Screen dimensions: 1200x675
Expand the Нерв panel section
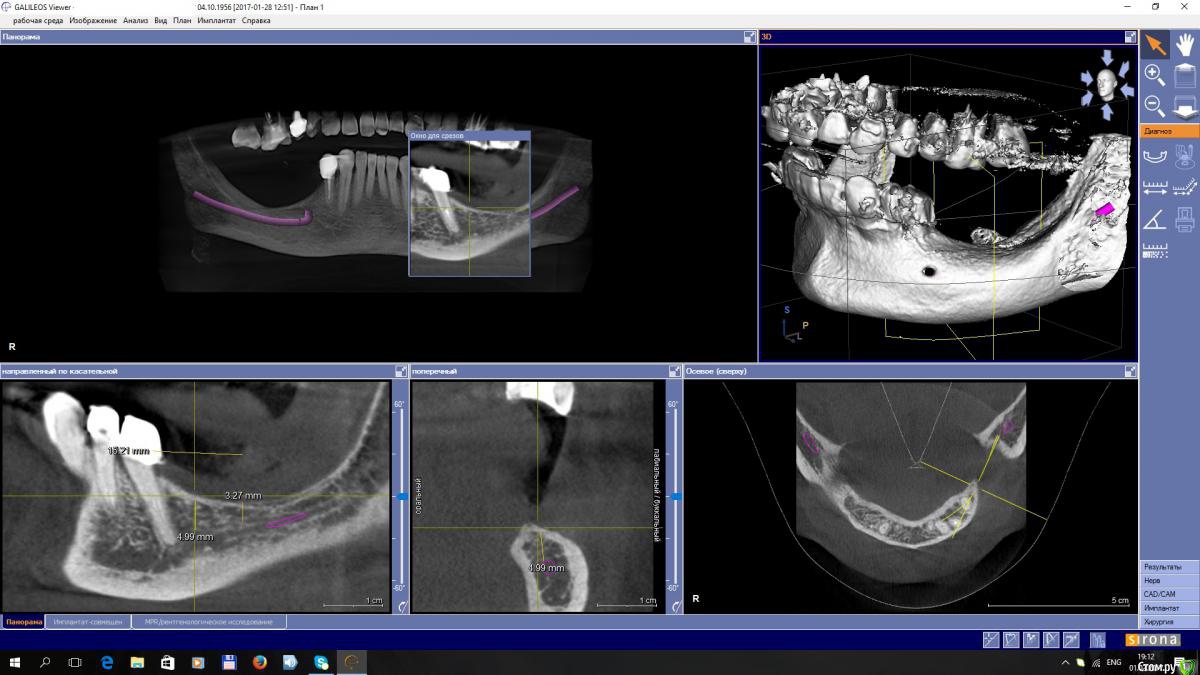tap(1169, 580)
